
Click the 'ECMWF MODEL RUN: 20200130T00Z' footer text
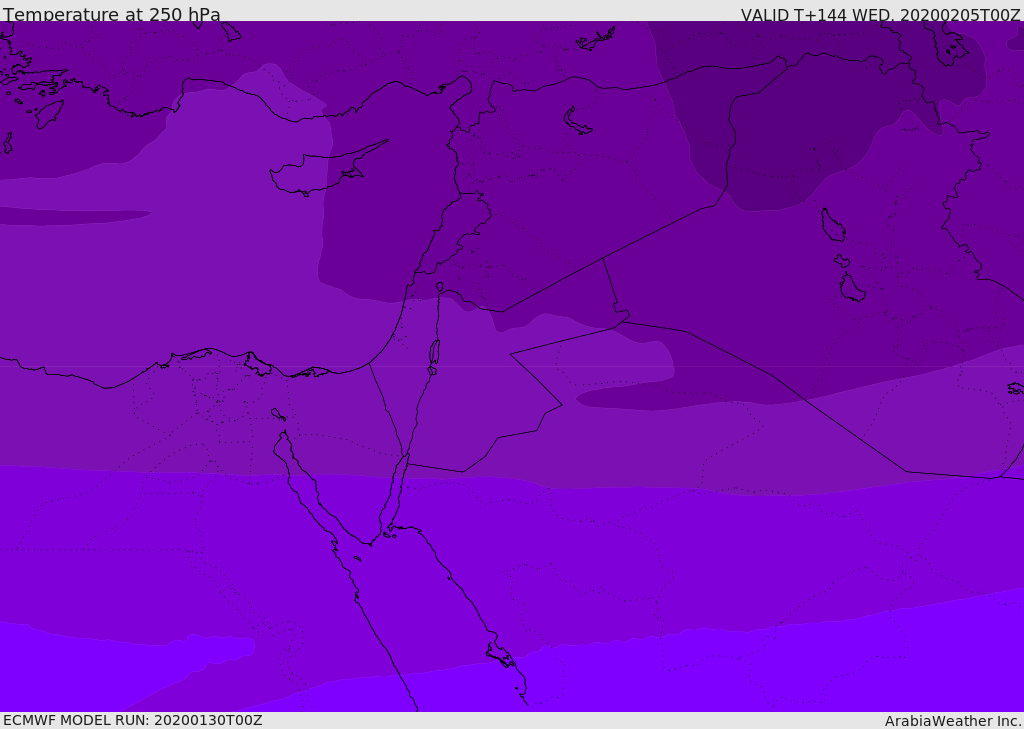pyautogui.click(x=133, y=720)
